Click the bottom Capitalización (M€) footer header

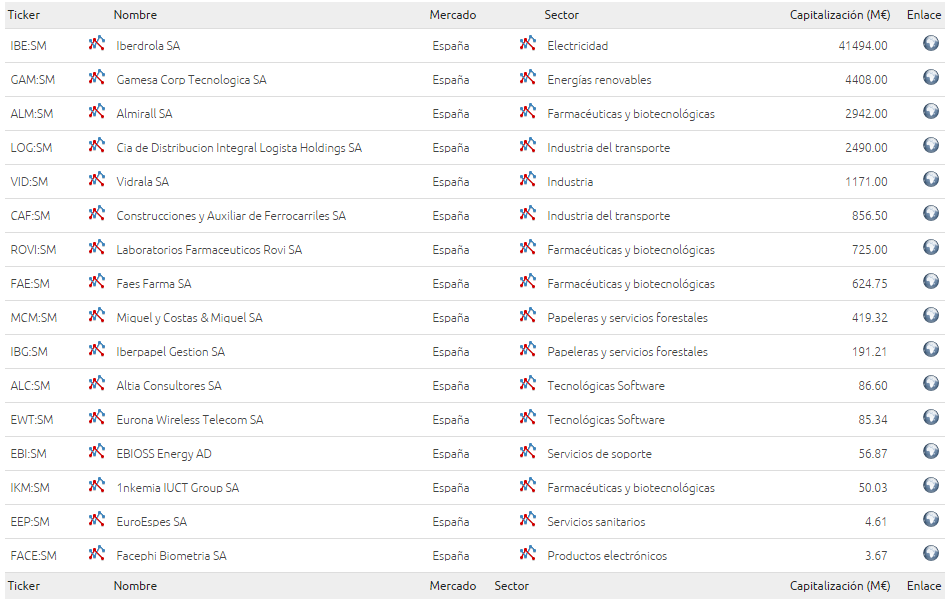(x=840, y=586)
